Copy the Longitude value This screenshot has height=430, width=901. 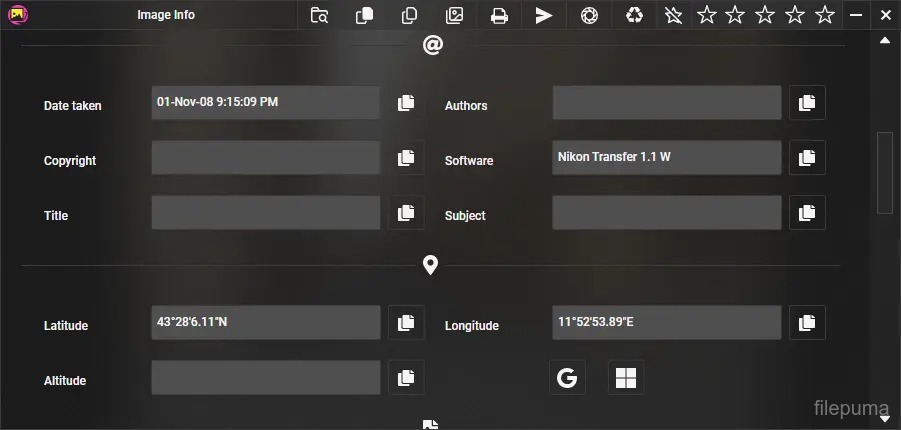[807, 323]
